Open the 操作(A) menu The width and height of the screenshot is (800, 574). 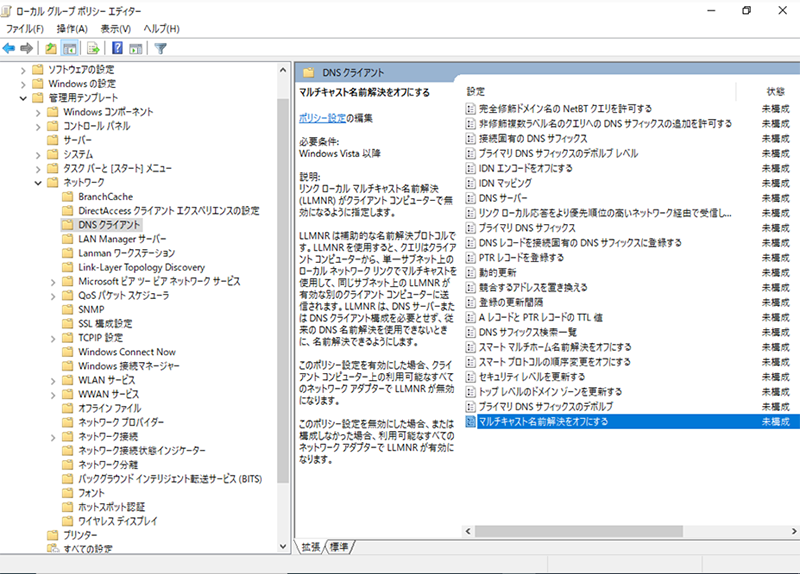[x=72, y=29]
